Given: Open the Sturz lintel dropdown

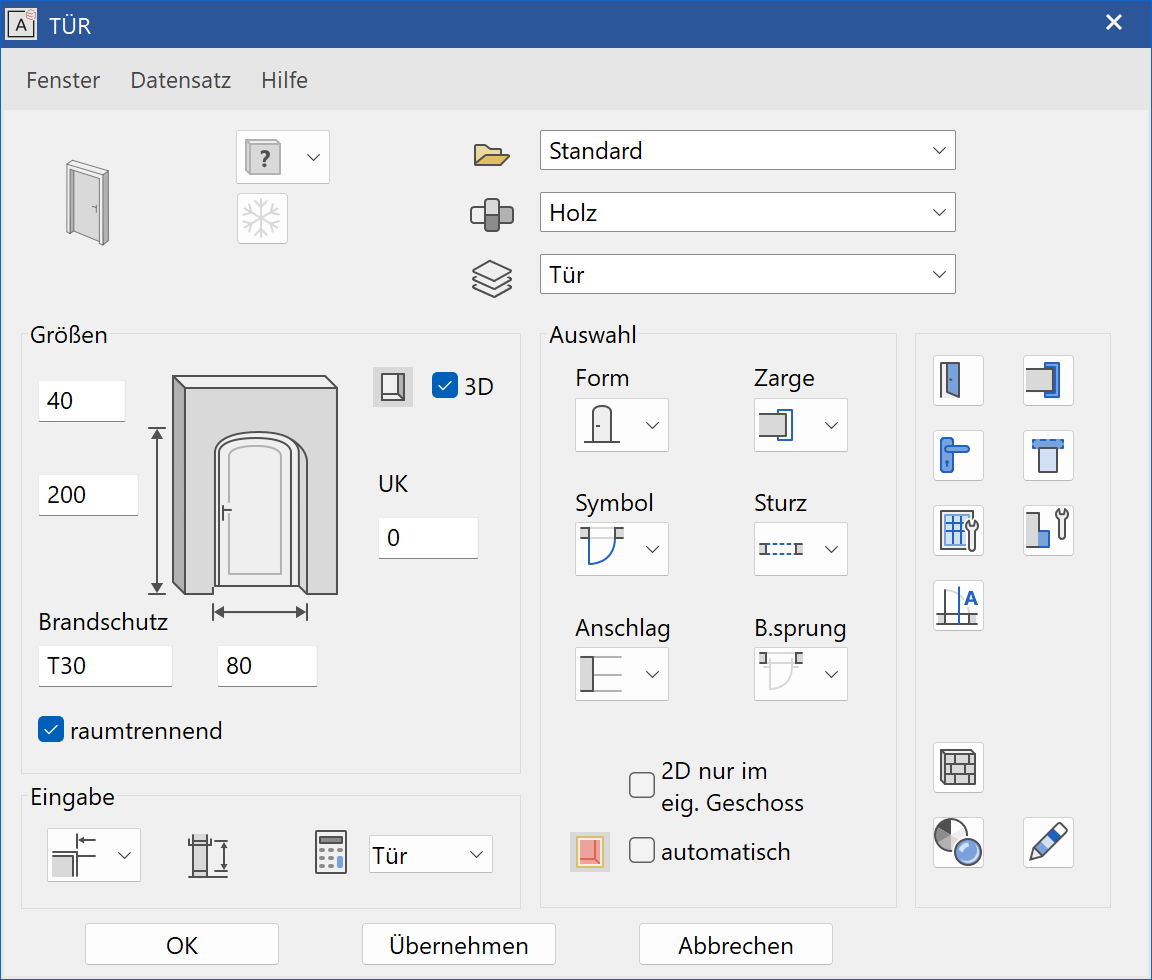Looking at the screenshot, I should [x=801, y=549].
